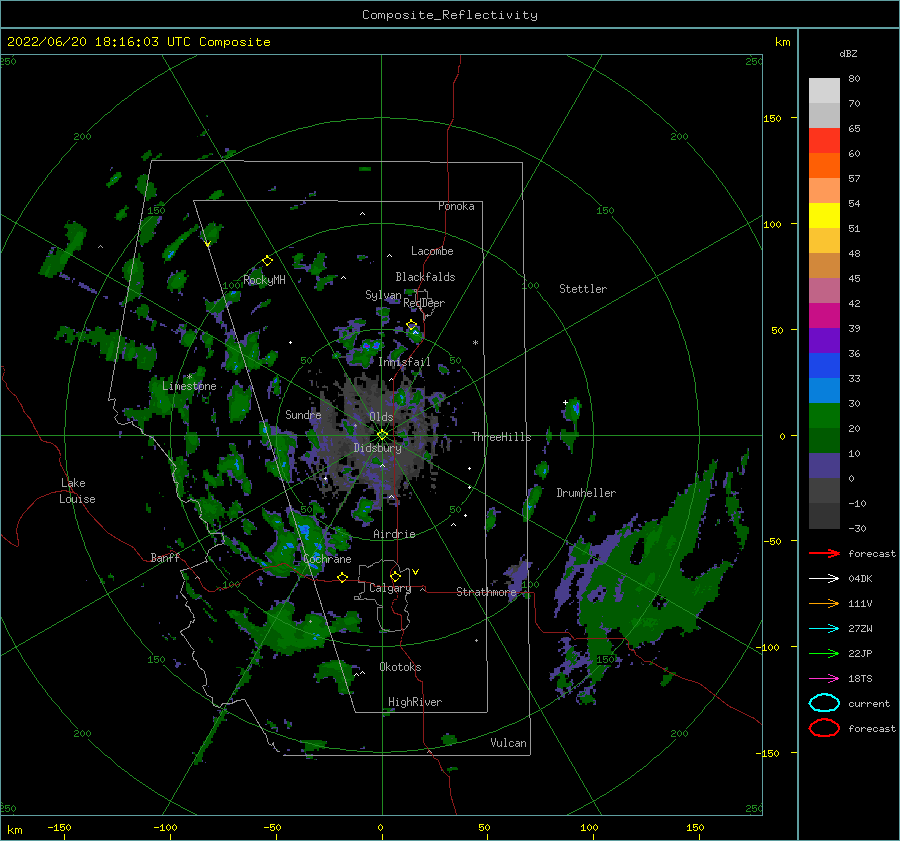This screenshot has width=900, height=841.
Task: Click the 80 value on dBZ scale
Action: coord(854,78)
